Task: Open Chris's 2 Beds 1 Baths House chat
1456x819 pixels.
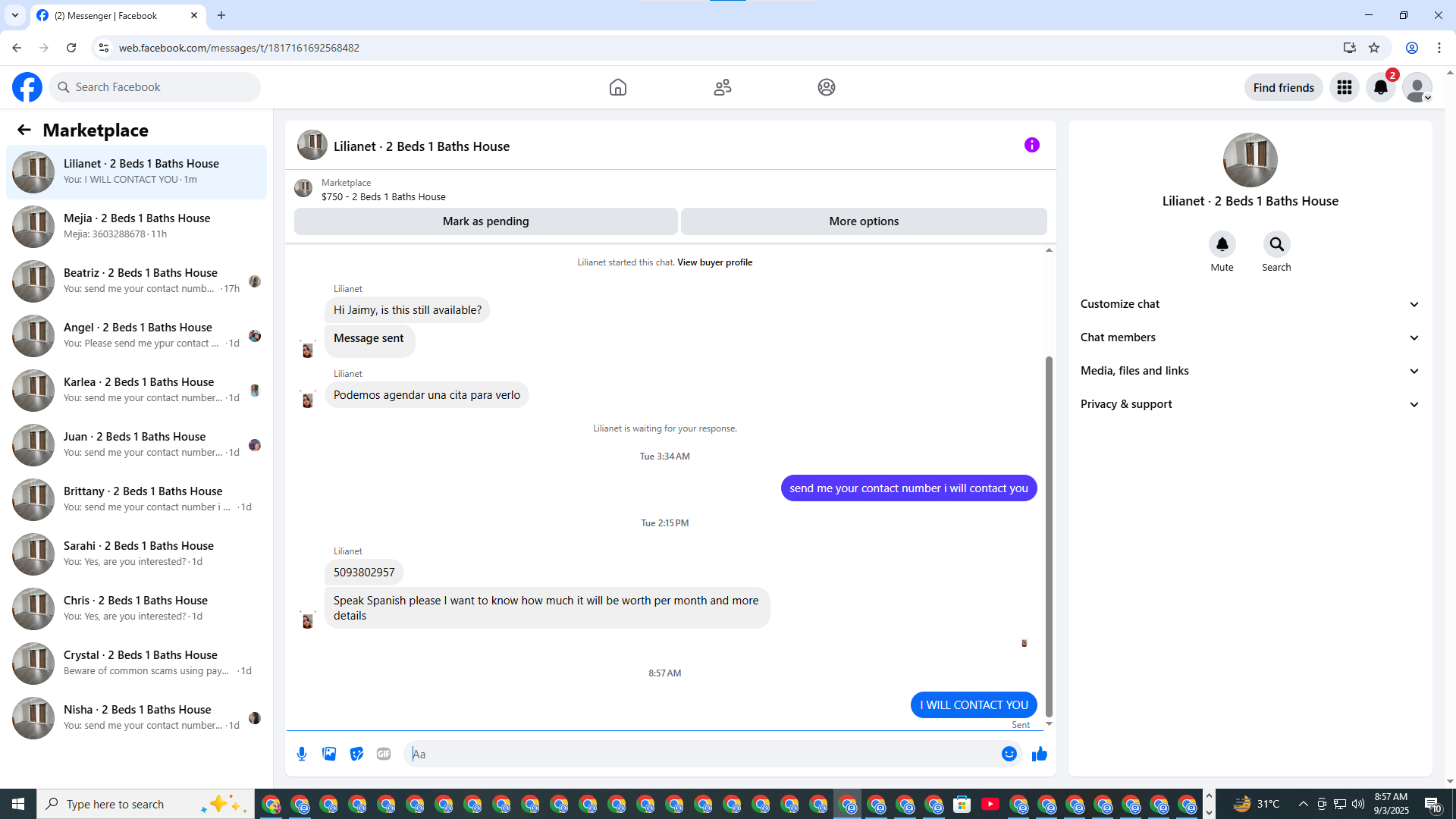Action: 136,609
